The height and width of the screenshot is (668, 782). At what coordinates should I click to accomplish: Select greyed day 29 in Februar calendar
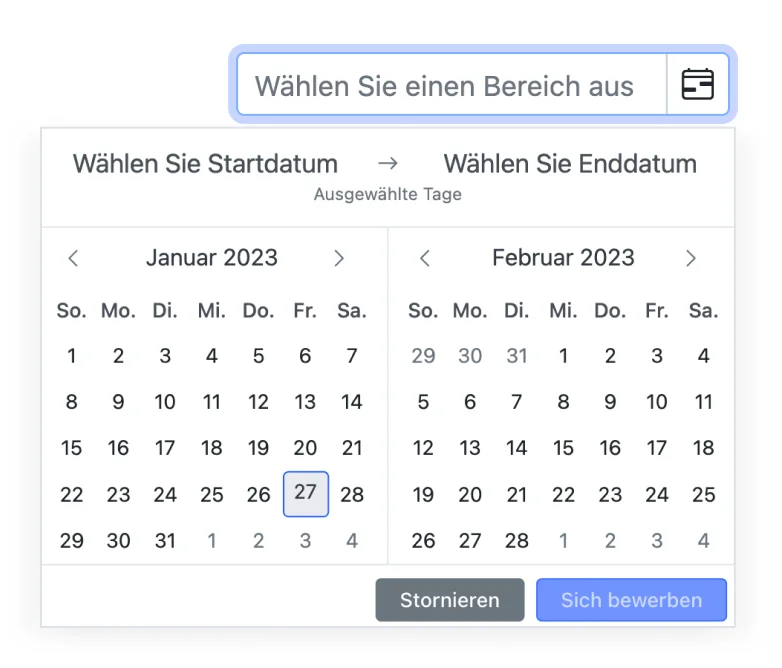point(423,355)
